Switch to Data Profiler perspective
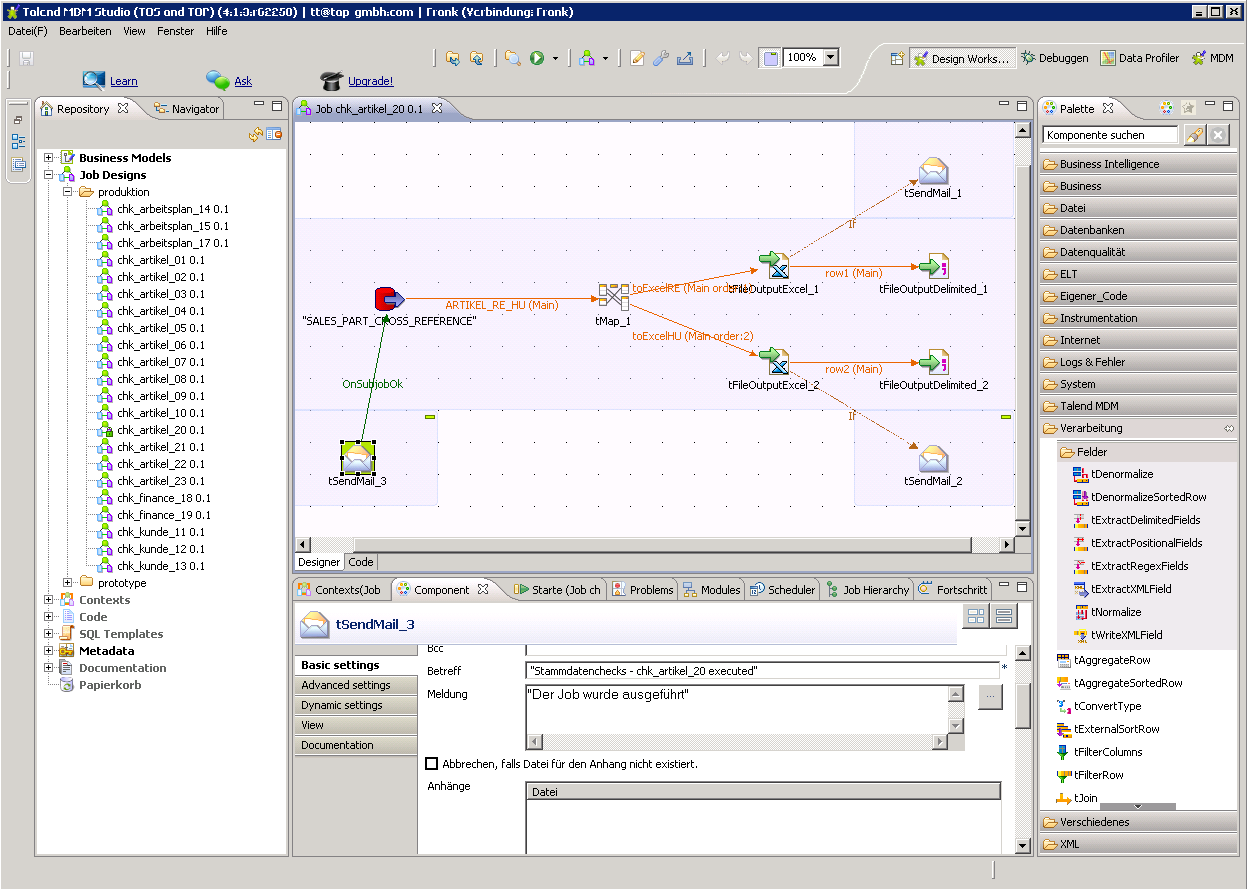1247x889 pixels. tap(1140, 58)
